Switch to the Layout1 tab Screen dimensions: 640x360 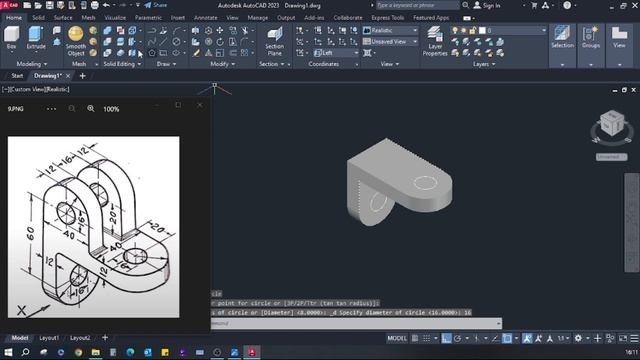pyautogui.click(x=49, y=338)
